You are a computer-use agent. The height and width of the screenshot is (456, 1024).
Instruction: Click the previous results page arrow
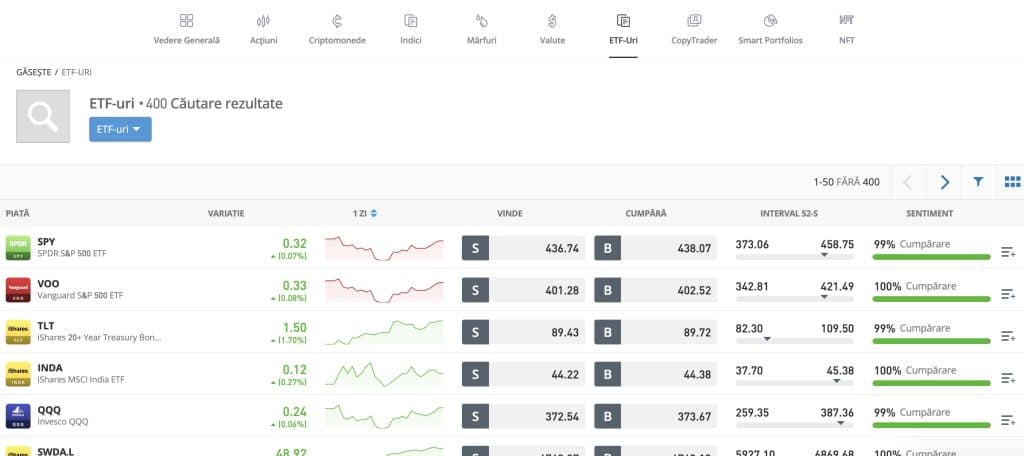907,182
